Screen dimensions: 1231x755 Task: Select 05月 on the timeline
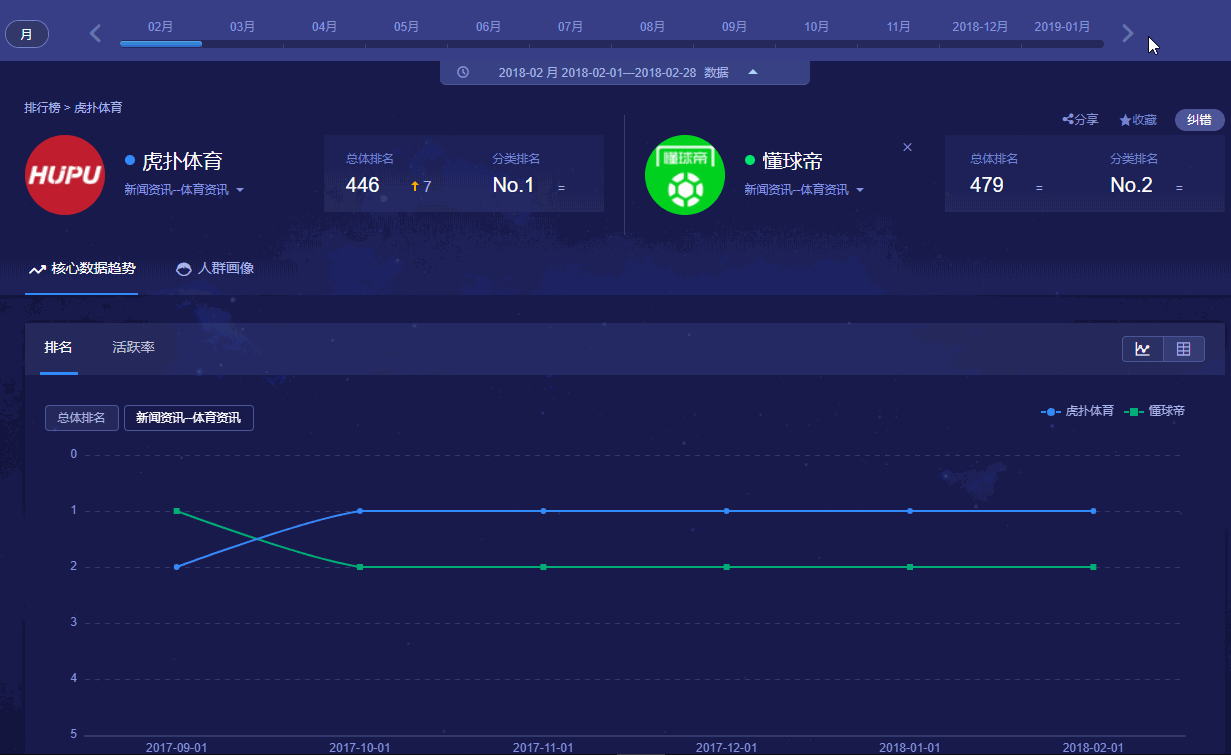[406, 27]
